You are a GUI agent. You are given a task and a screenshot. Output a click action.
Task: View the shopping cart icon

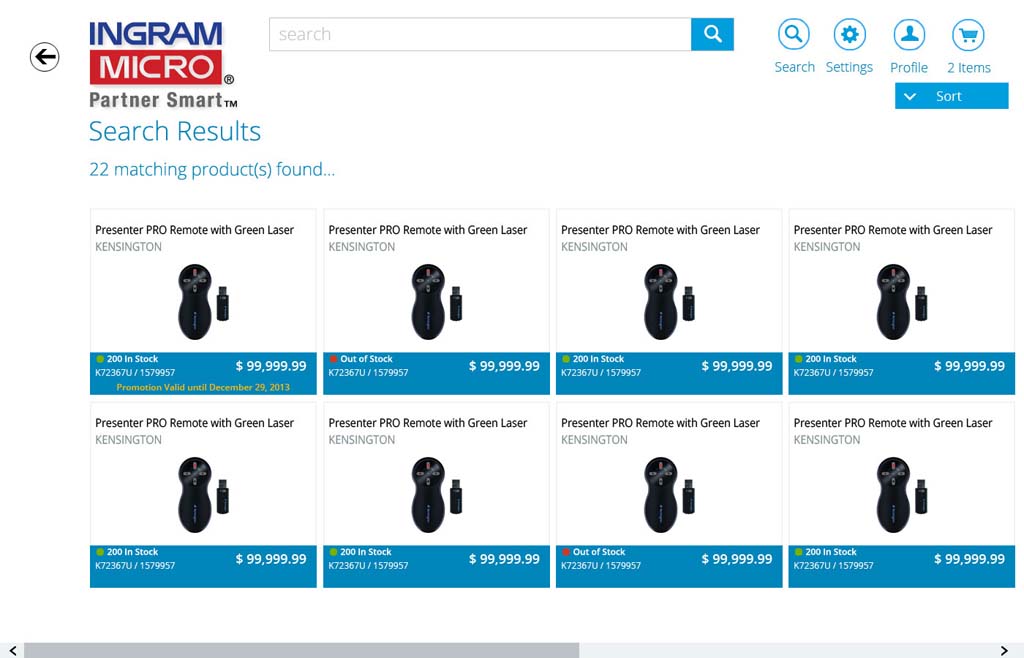968,35
